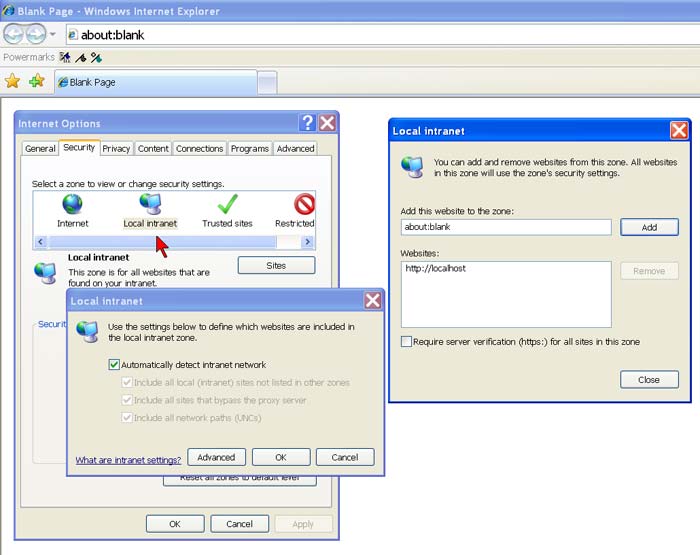Click the Sites button
Viewport: 700px width, 555px height.
276,265
